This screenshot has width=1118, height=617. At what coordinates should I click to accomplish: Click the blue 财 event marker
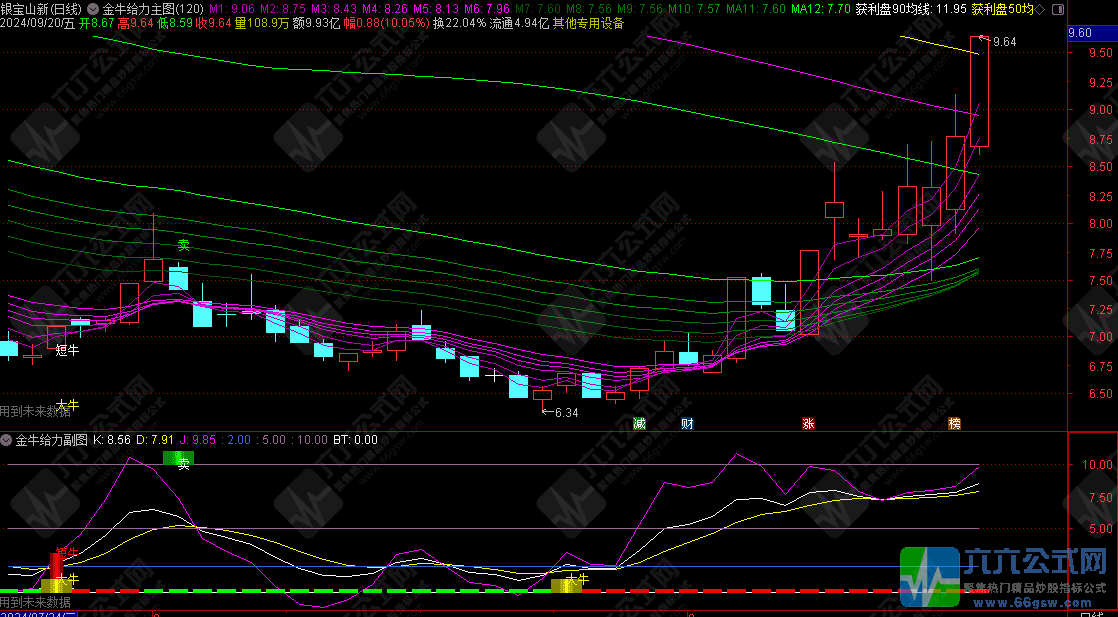pyautogui.click(x=687, y=423)
